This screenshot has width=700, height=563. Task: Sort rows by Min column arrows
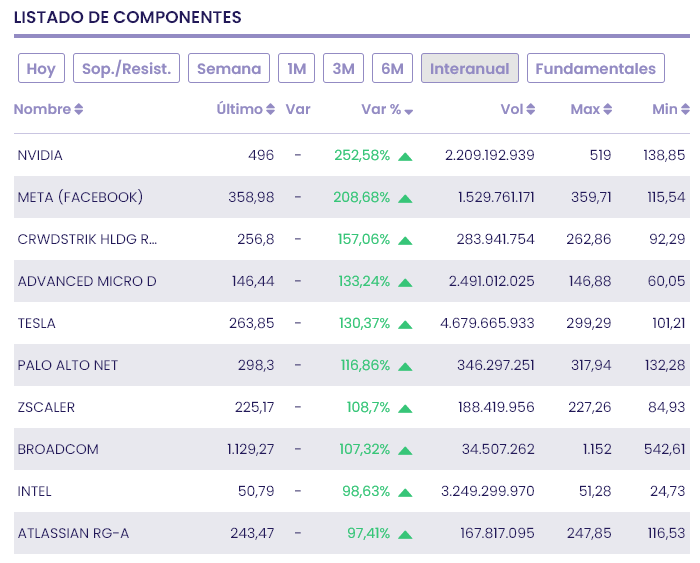pos(685,110)
